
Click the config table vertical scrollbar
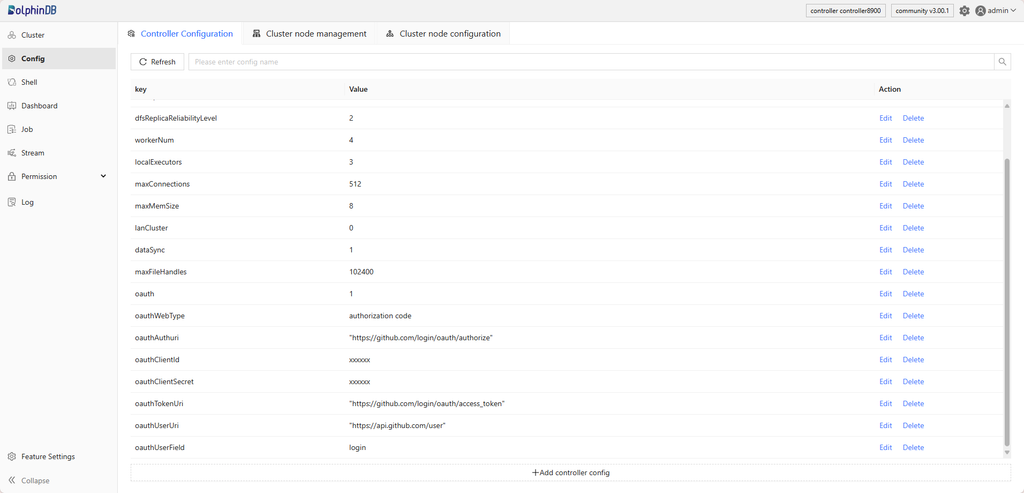coord(1006,300)
